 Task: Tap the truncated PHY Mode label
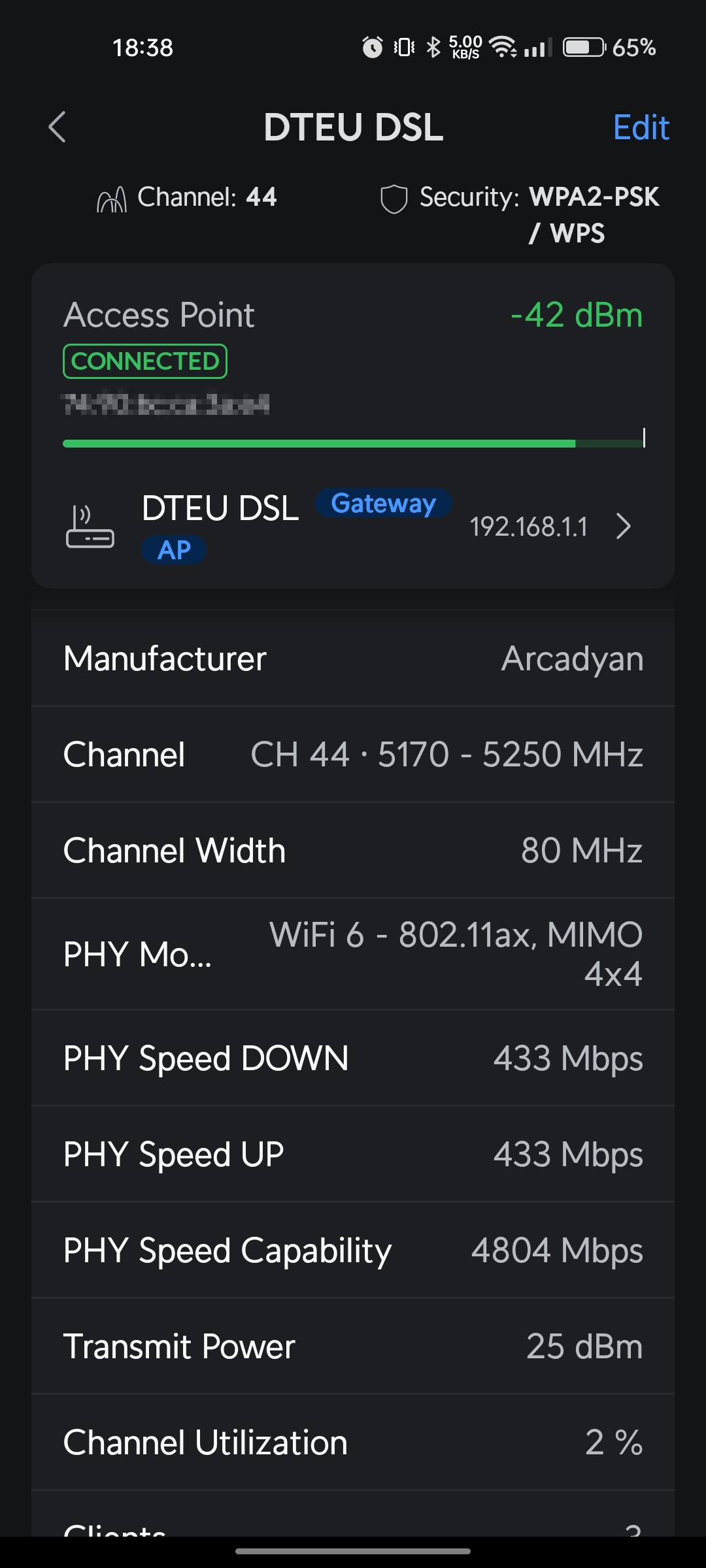(x=137, y=955)
